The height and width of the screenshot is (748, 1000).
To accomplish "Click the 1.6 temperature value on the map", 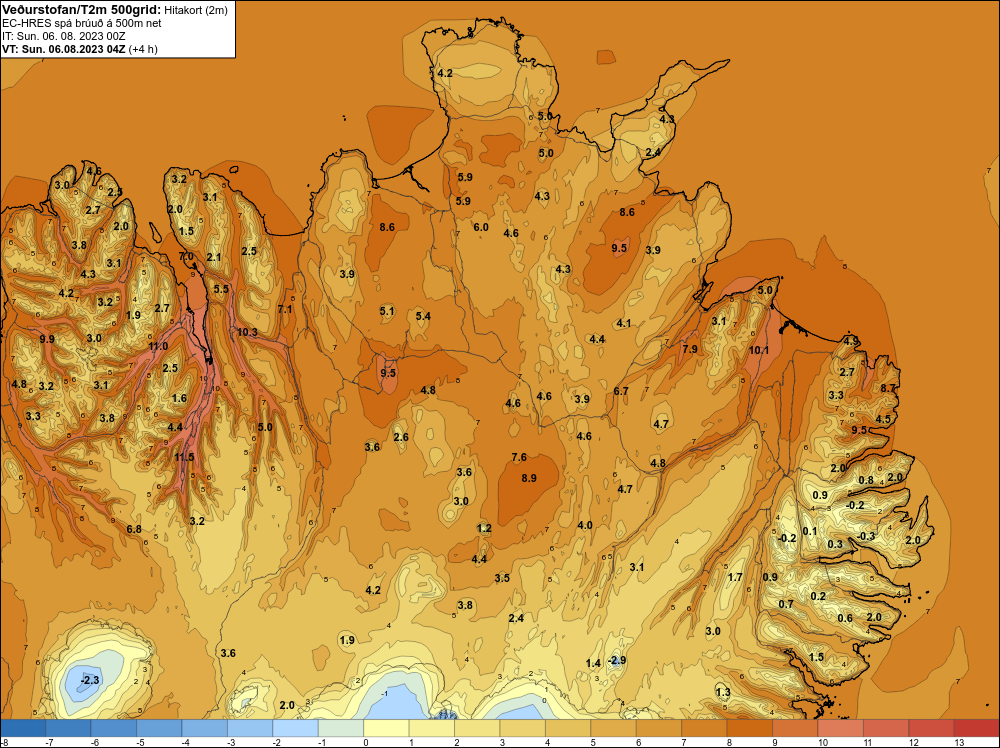I will pyautogui.click(x=179, y=398).
